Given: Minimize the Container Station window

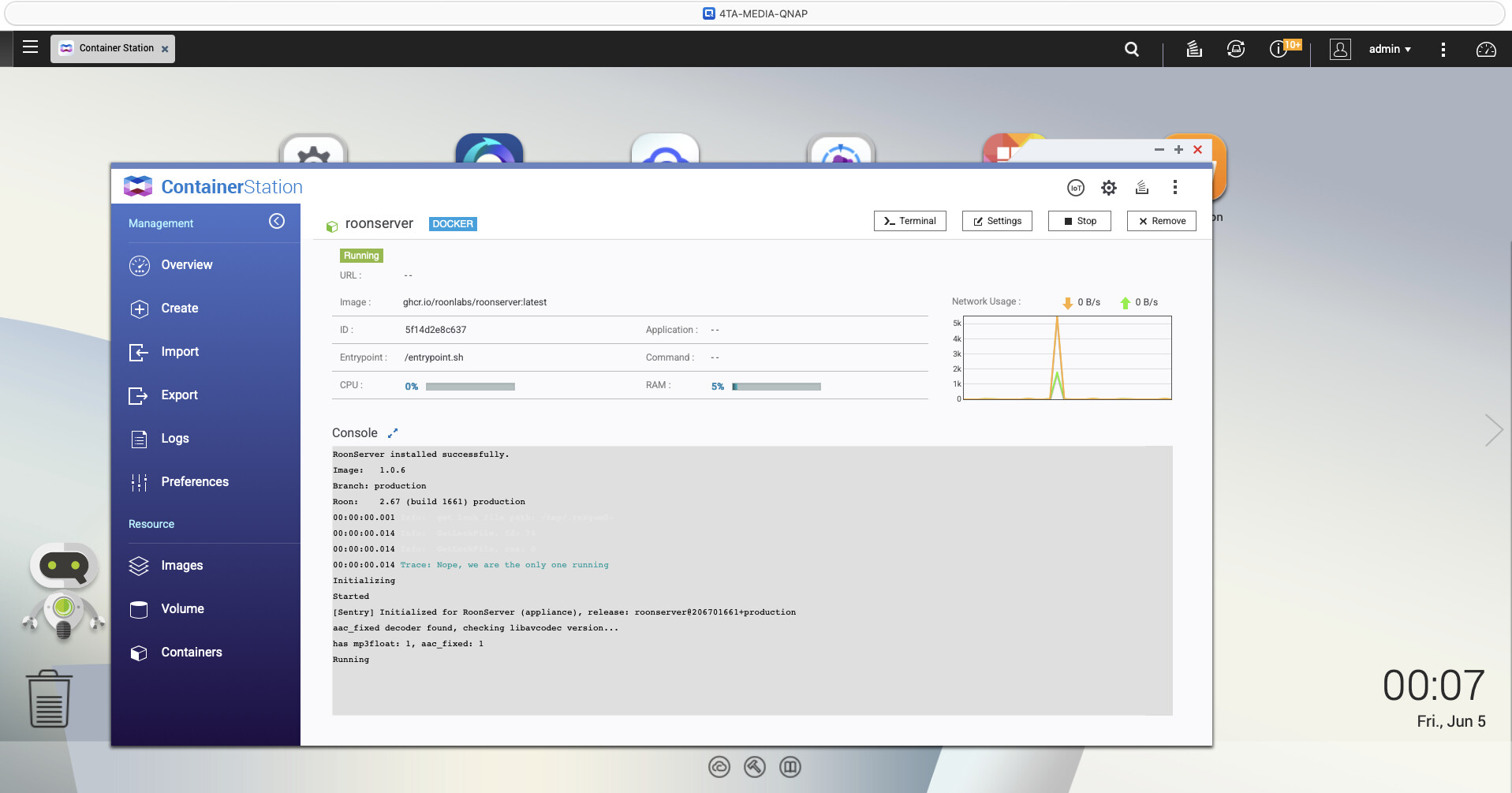Looking at the screenshot, I should pyautogui.click(x=1159, y=149).
